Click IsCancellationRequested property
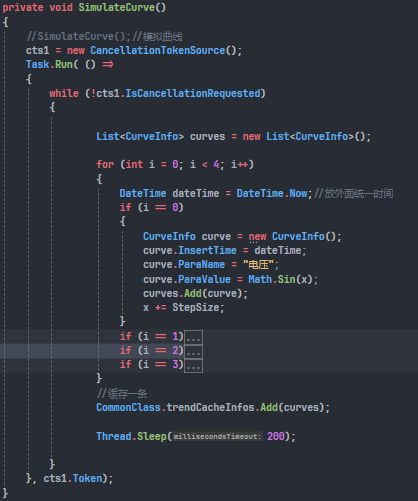418x501 pixels. (193, 93)
